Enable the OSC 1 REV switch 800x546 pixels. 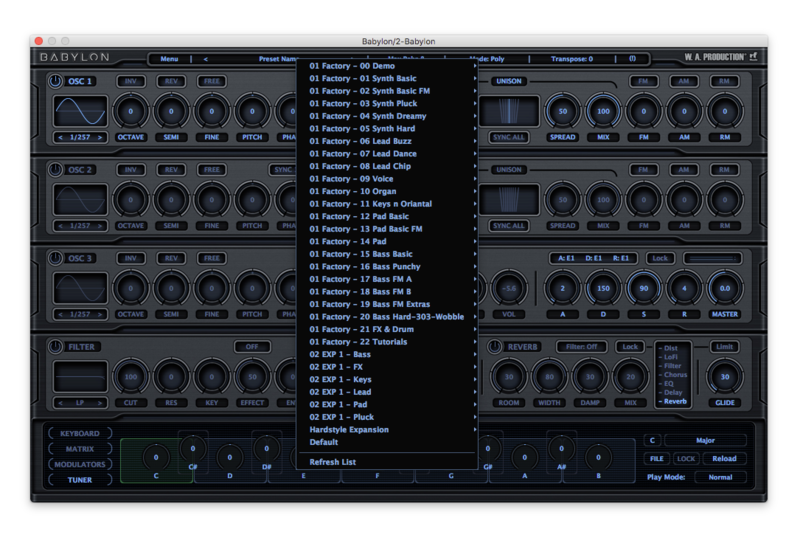pyautogui.click(x=171, y=82)
